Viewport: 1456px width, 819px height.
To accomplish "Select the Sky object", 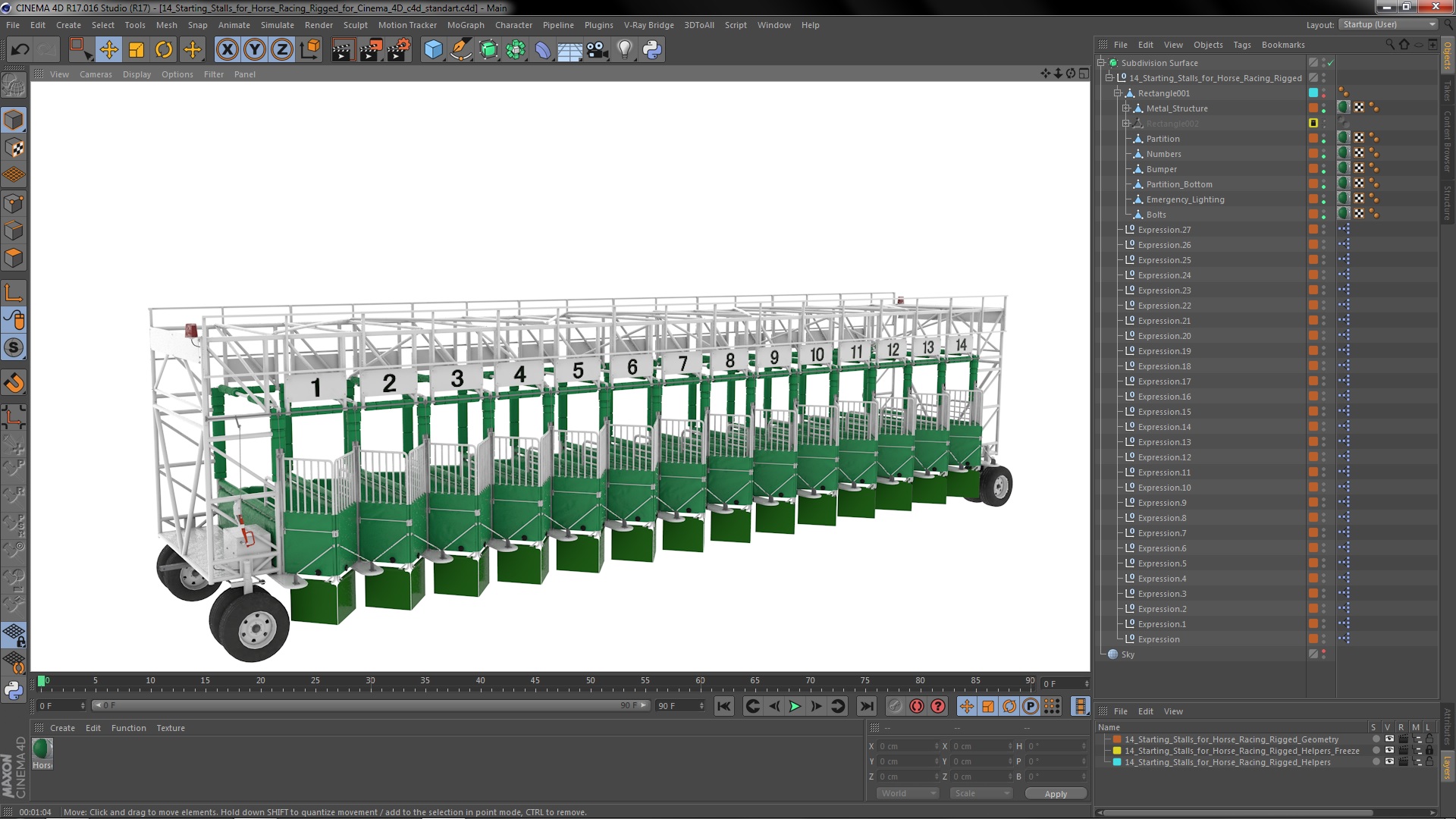I will [1128, 654].
